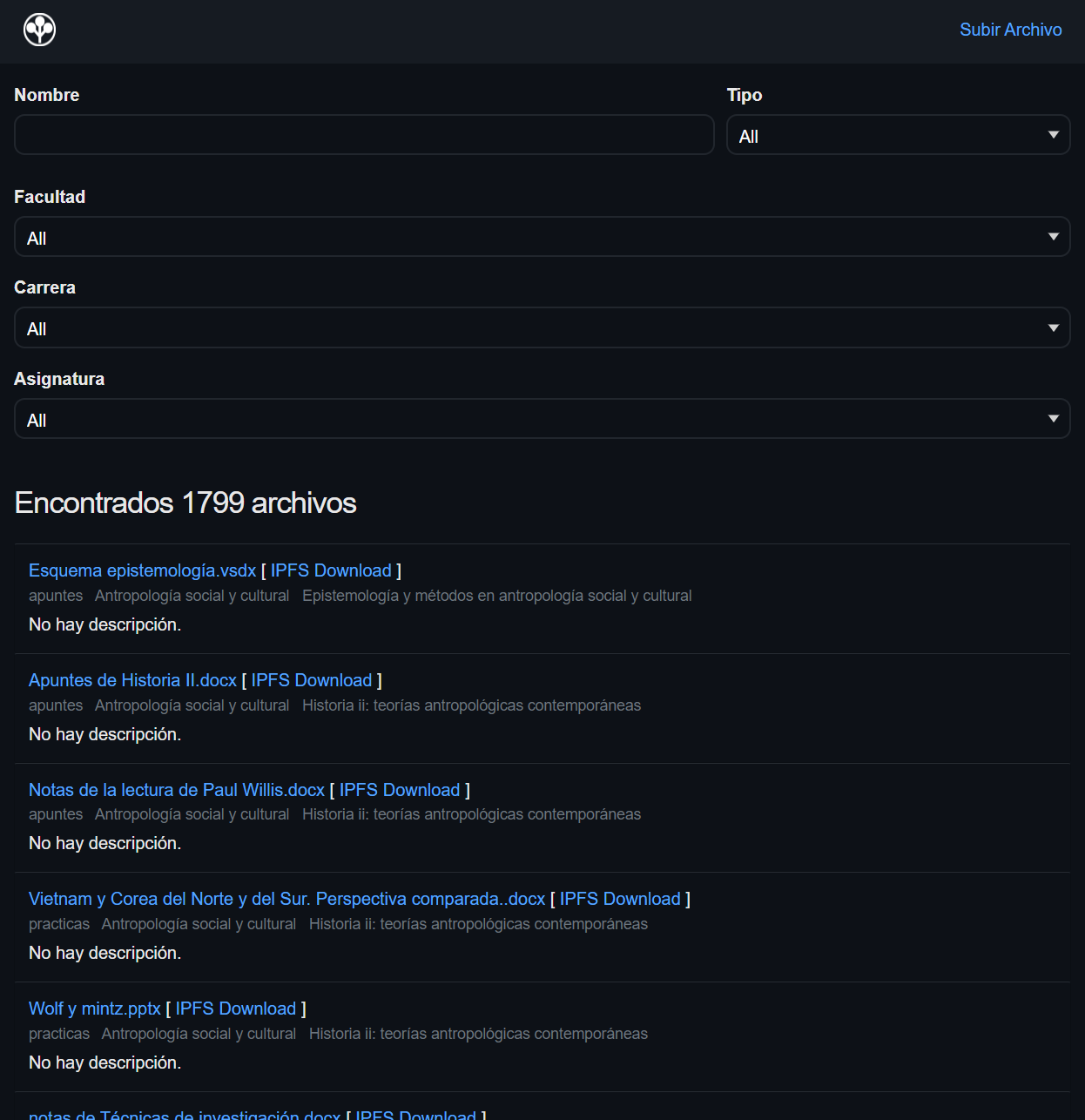Click IPFS Download for Apuntes de Historia II.docx
This screenshot has height=1120, width=1085.
click(x=312, y=680)
